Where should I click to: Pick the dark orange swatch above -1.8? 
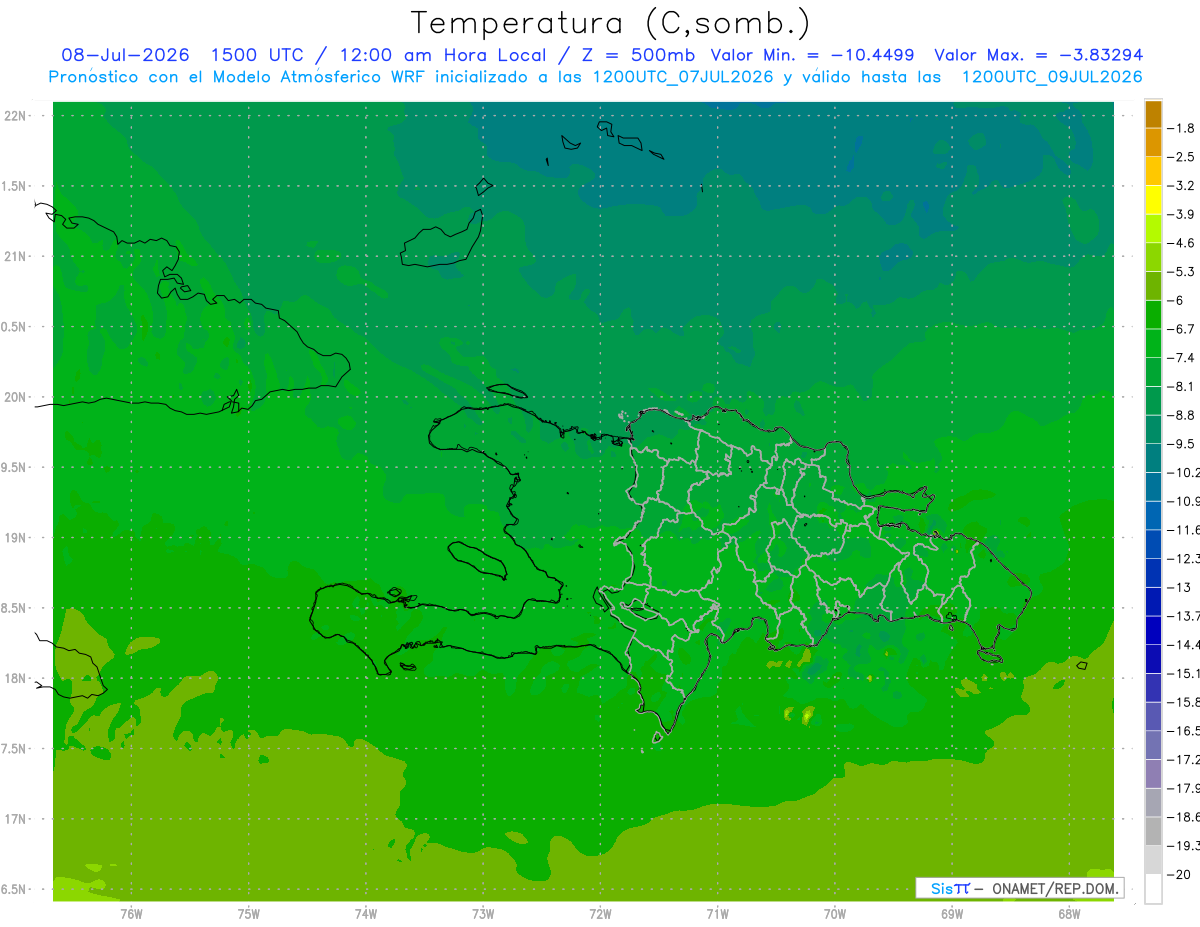pyautogui.click(x=1153, y=114)
